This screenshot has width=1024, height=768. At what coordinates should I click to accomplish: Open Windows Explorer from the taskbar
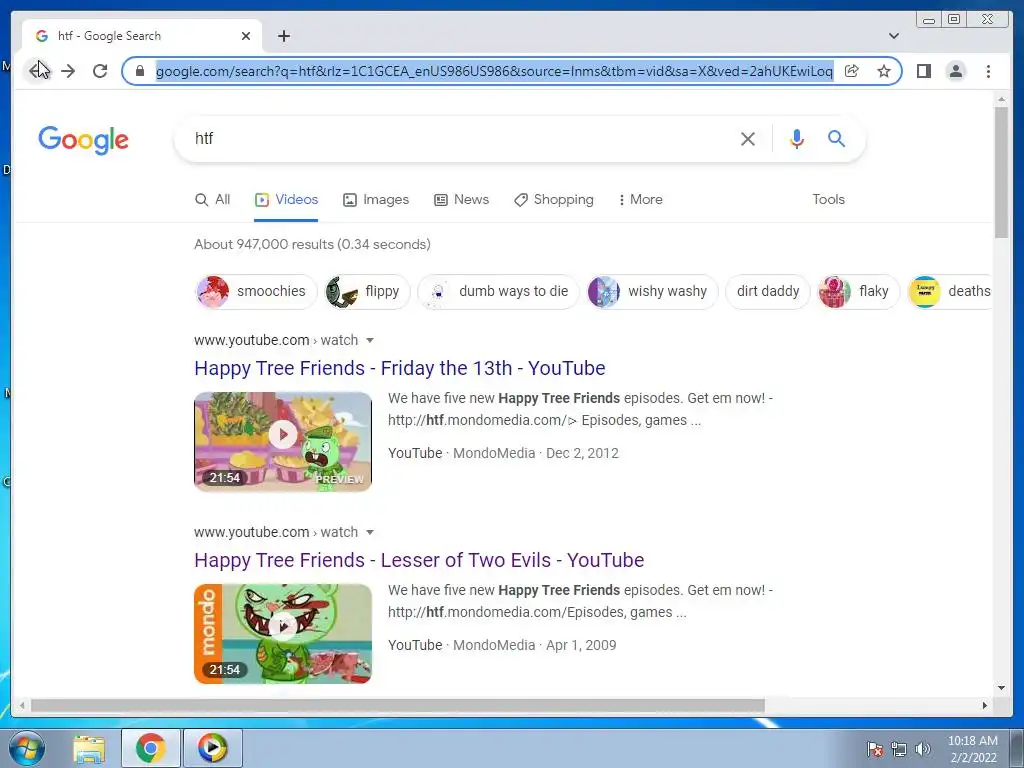tap(89, 748)
